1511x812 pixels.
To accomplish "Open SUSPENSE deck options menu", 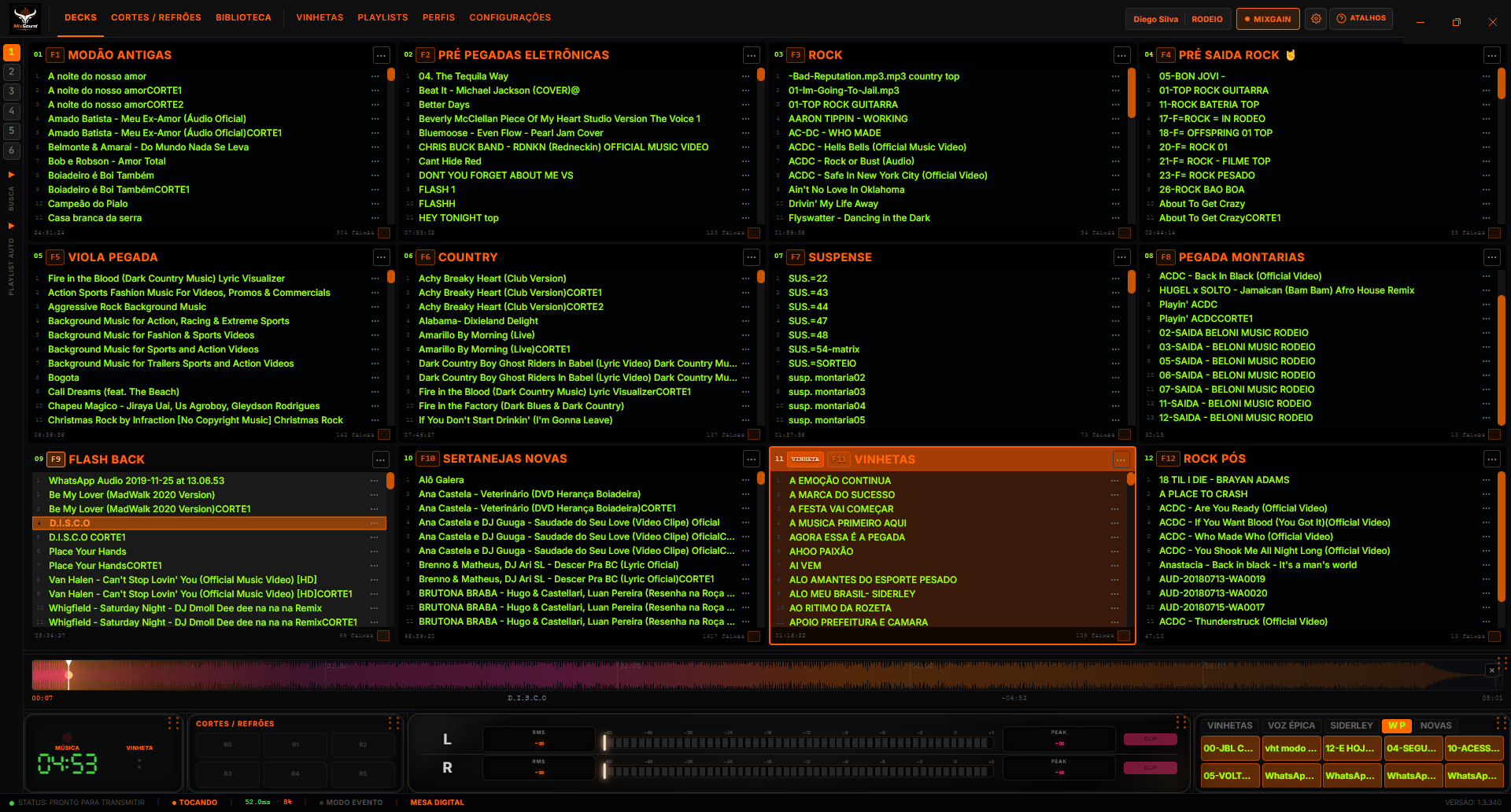I will [x=1122, y=257].
